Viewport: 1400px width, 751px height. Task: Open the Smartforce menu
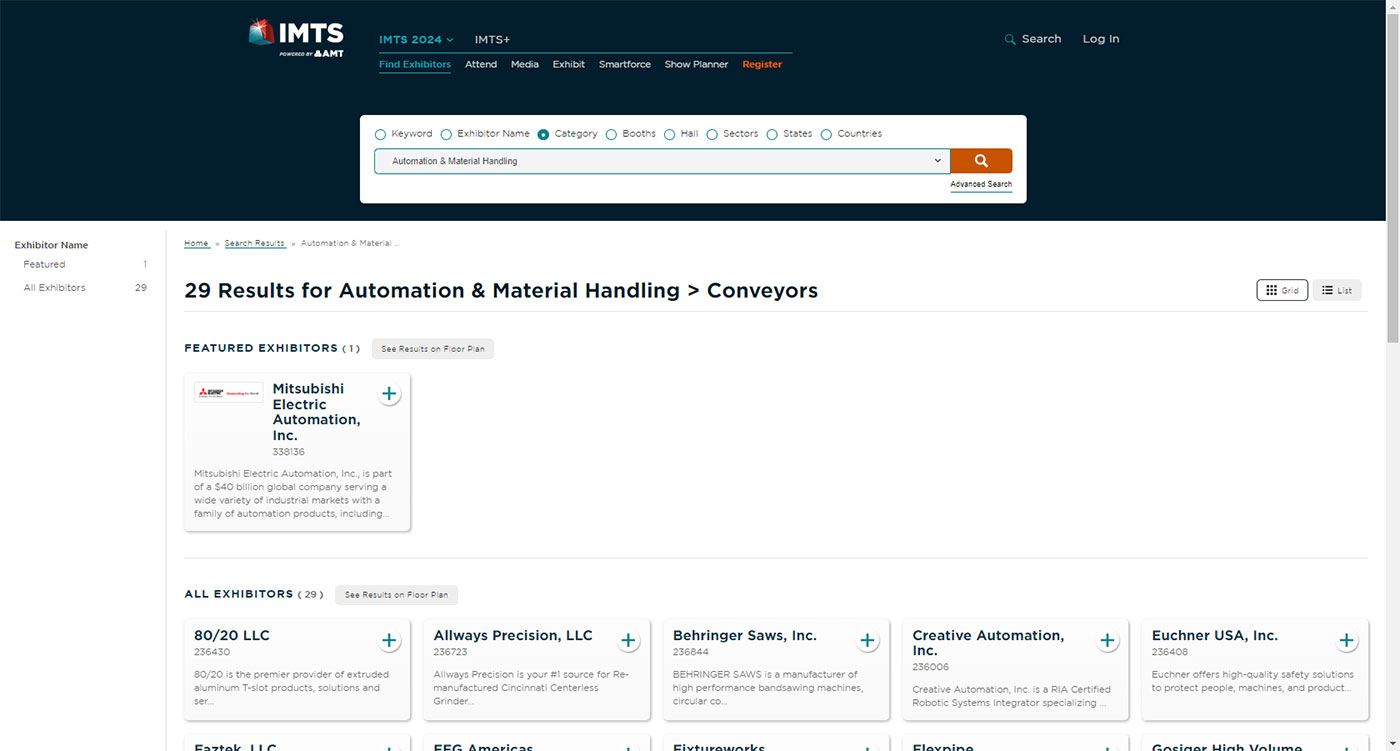(625, 64)
